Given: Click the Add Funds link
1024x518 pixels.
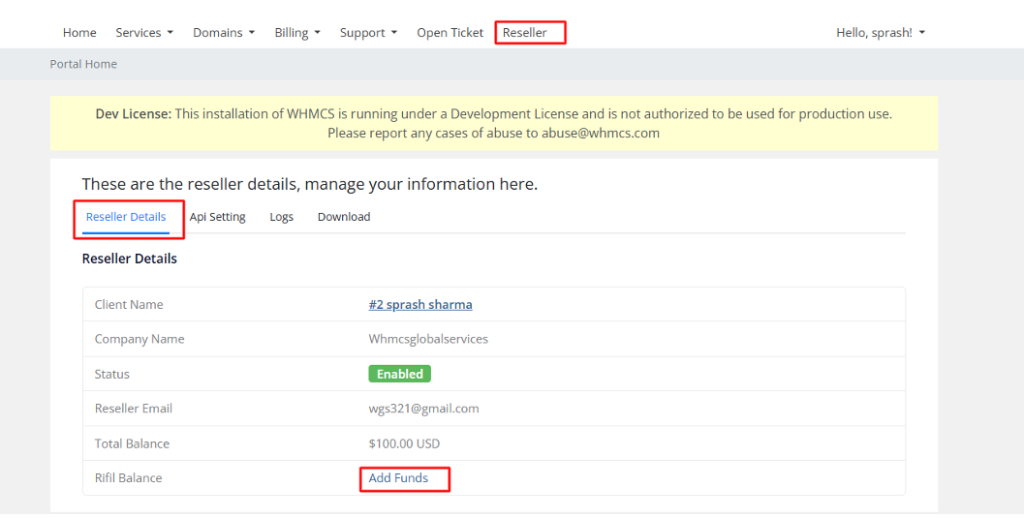Looking at the screenshot, I should pos(398,478).
